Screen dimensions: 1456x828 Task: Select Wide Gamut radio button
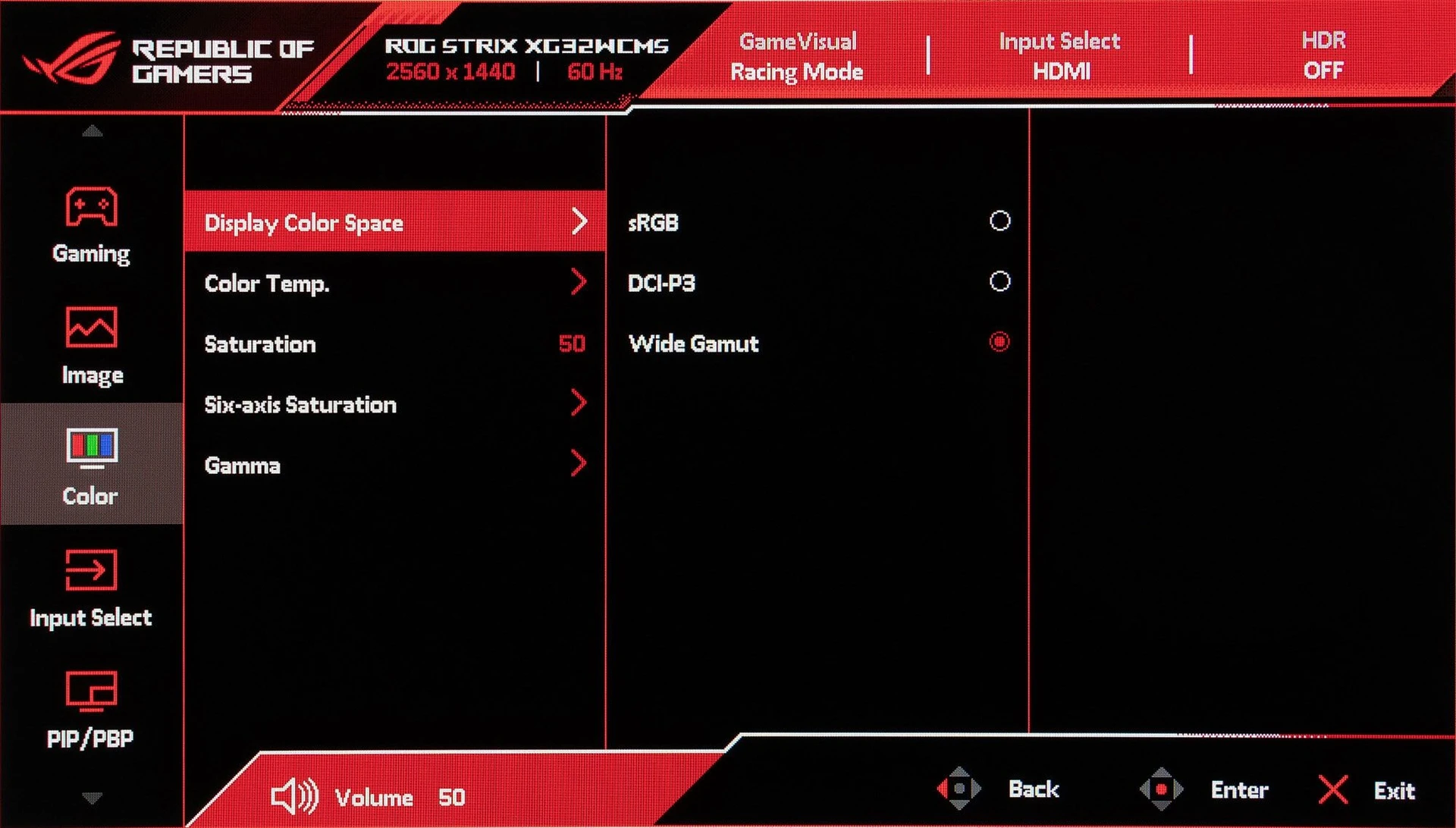(1000, 342)
